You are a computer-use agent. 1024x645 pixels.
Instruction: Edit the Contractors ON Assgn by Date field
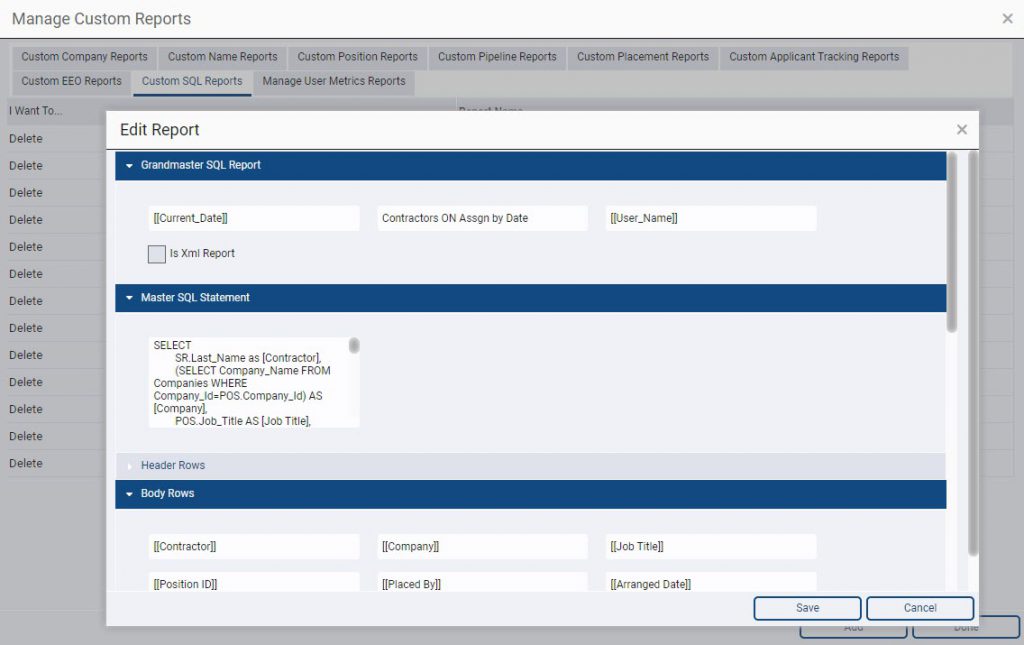pos(483,218)
